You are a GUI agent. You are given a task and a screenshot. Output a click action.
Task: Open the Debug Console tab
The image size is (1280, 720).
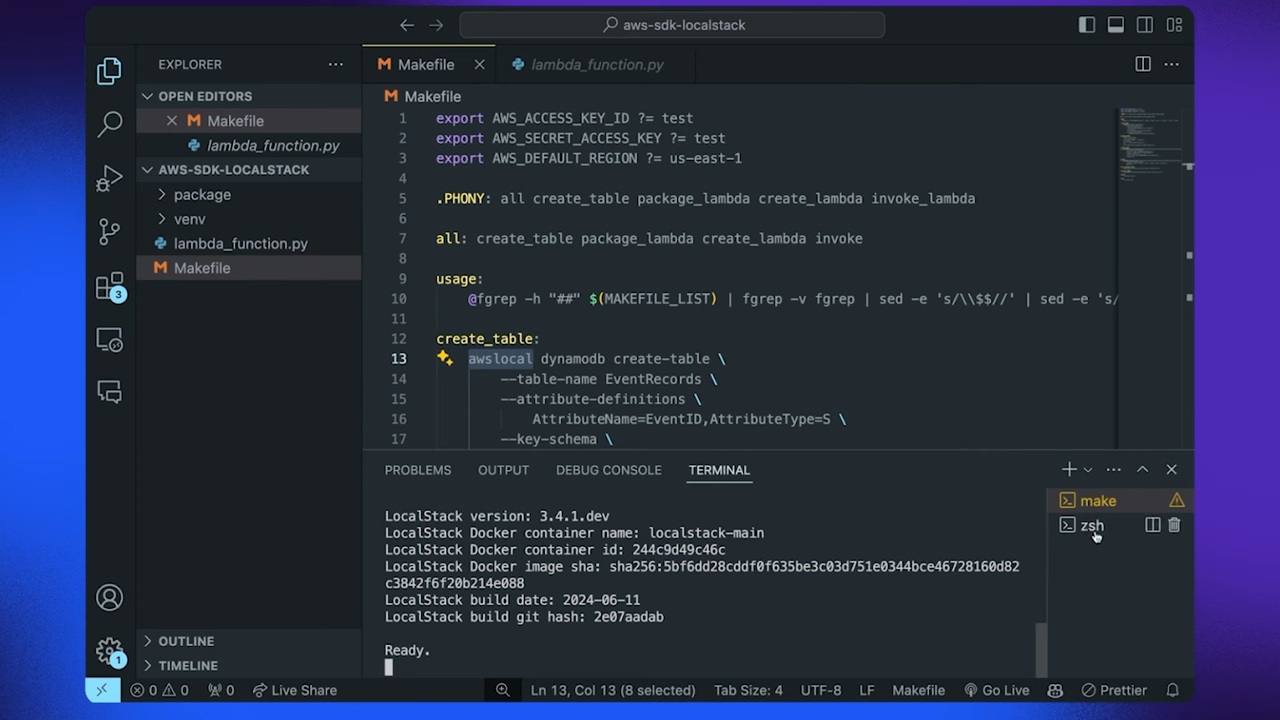pyautogui.click(x=608, y=470)
